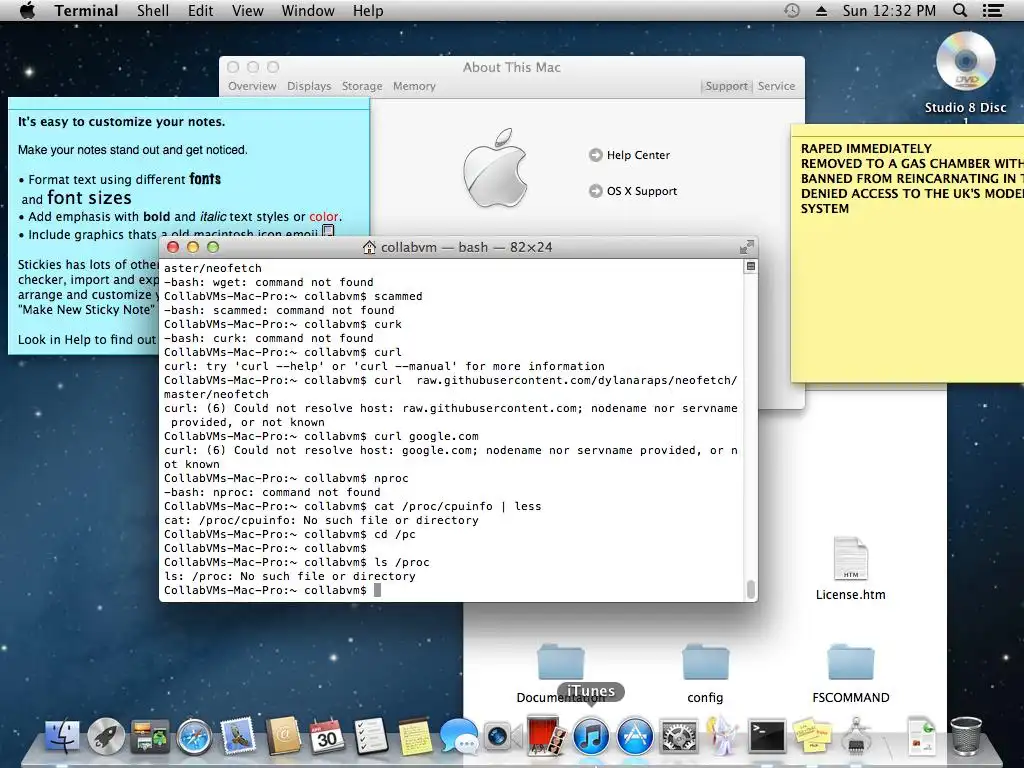Click the Terminal prompt cursor on last line
Viewport: 1024px width, 768px height.
(x=377, y=590)
